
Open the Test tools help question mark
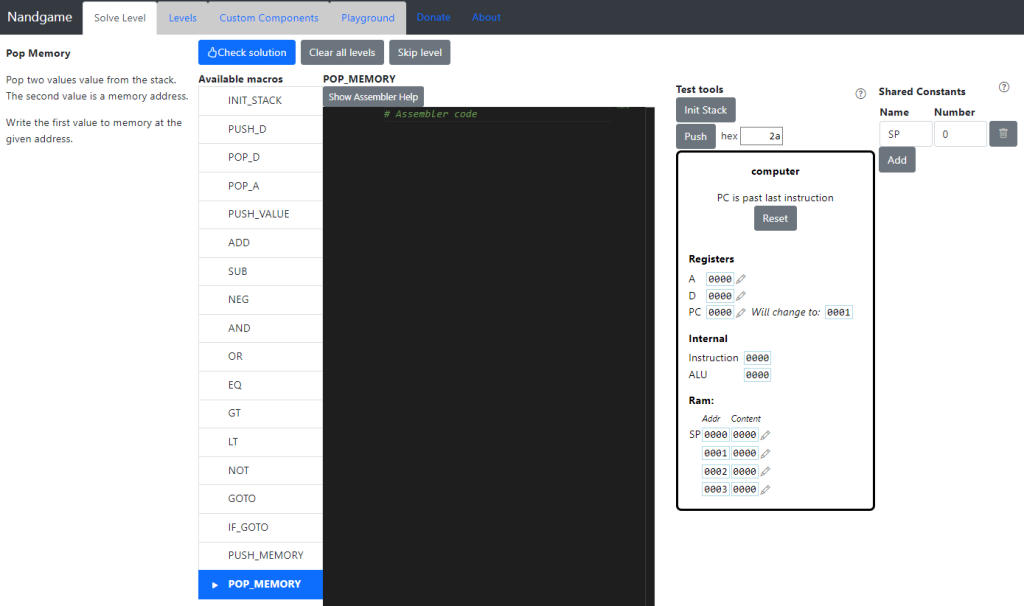pyautogui.click(x=860, y=94)
